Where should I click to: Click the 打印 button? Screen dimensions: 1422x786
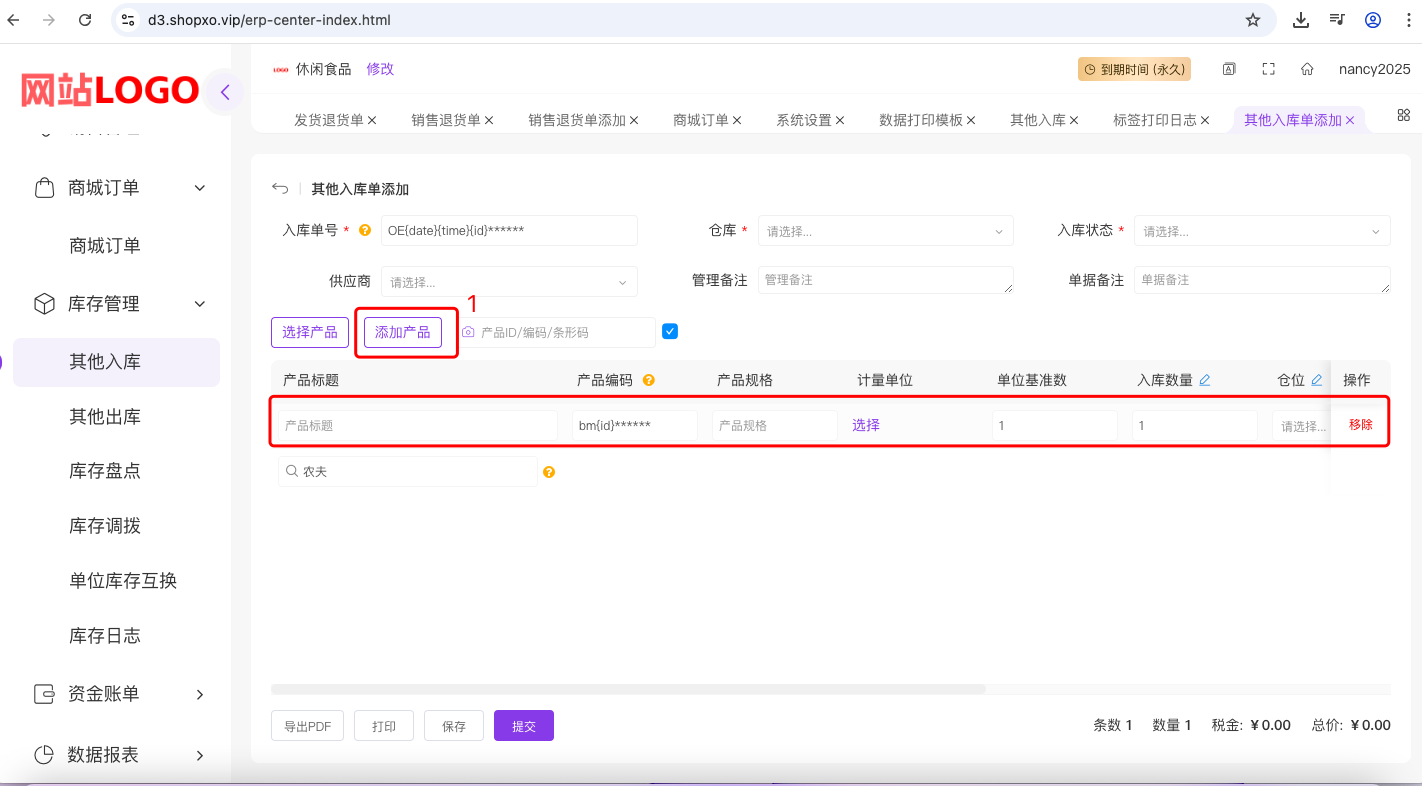(x=384, y=726)
